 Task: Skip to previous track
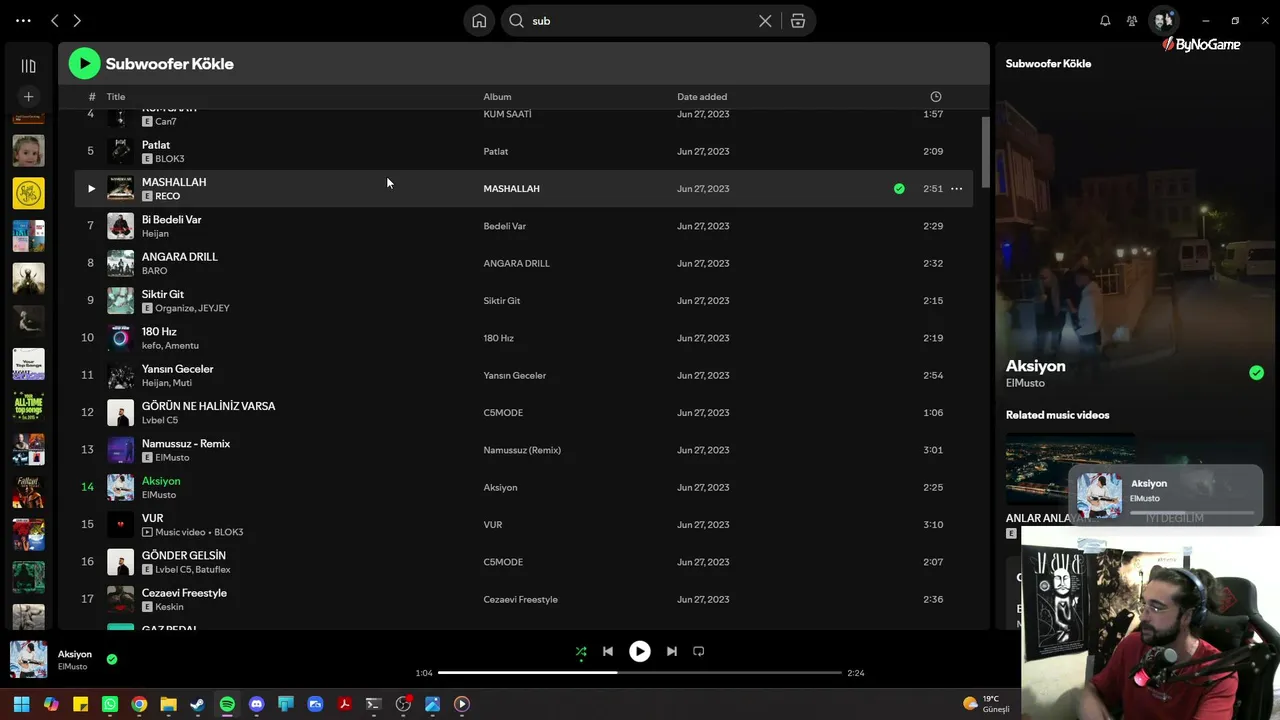tap(607, 651)
